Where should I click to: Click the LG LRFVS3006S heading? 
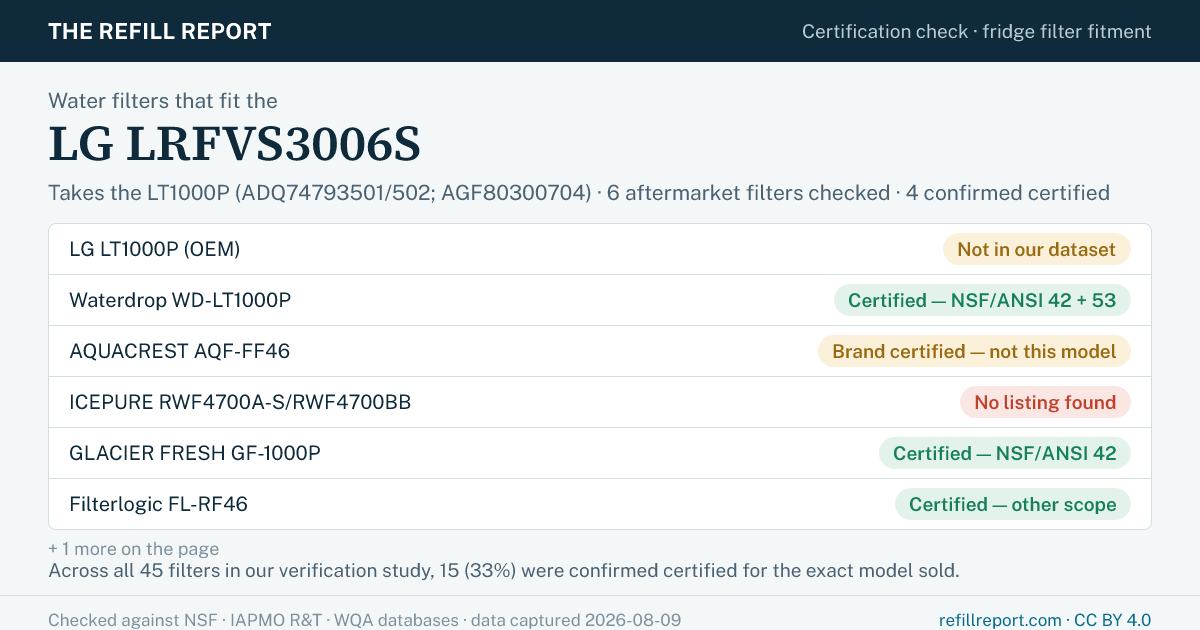(x=235, y=146)
